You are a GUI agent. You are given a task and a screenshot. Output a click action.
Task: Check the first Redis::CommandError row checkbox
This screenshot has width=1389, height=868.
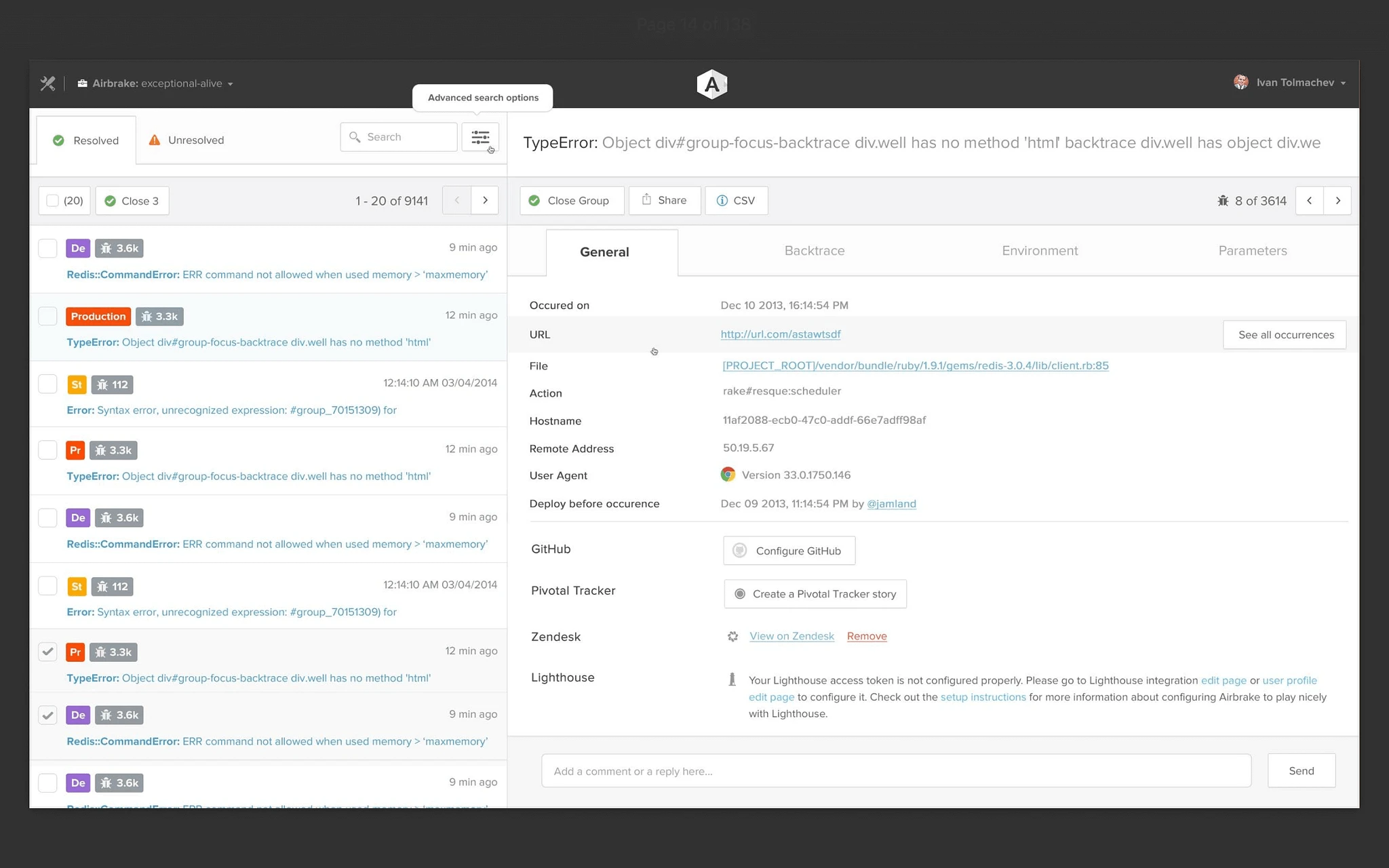tap(47, 248)
